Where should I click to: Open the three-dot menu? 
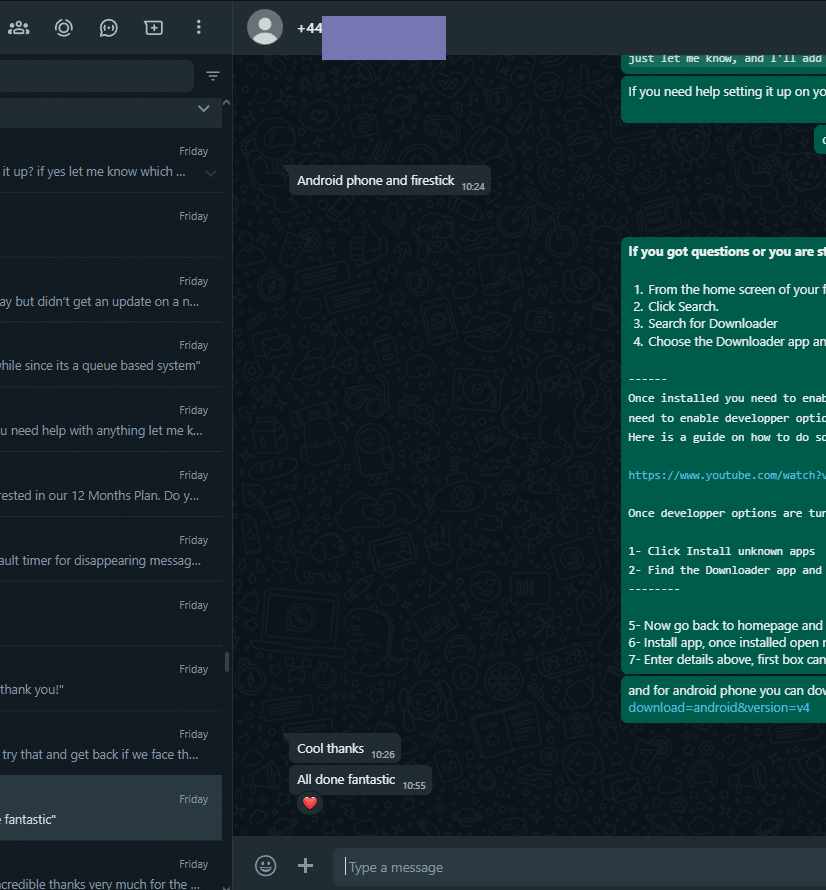198,27
